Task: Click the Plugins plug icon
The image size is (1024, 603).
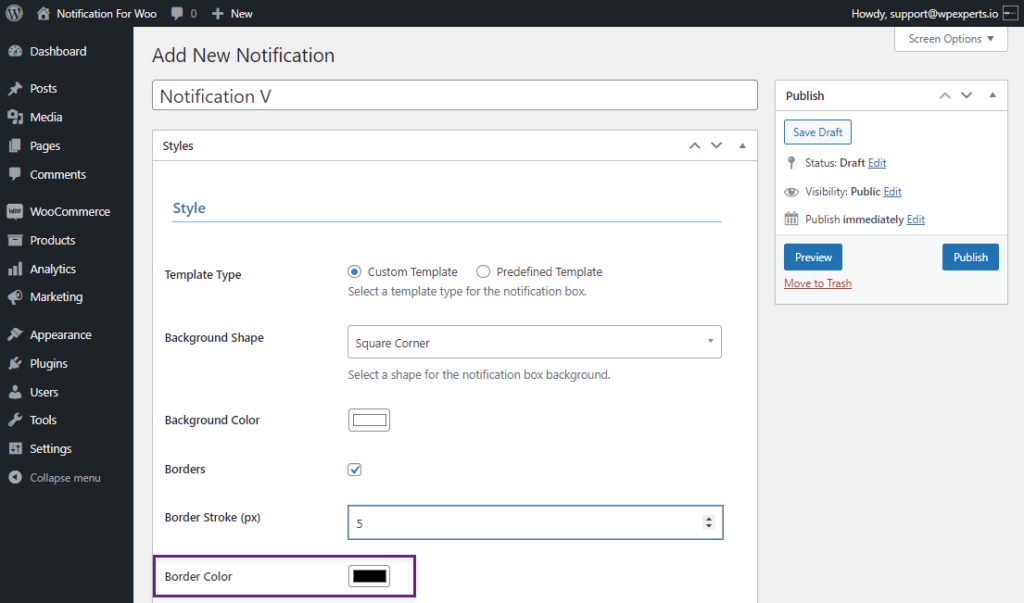Action: click(x=15, y=363)
